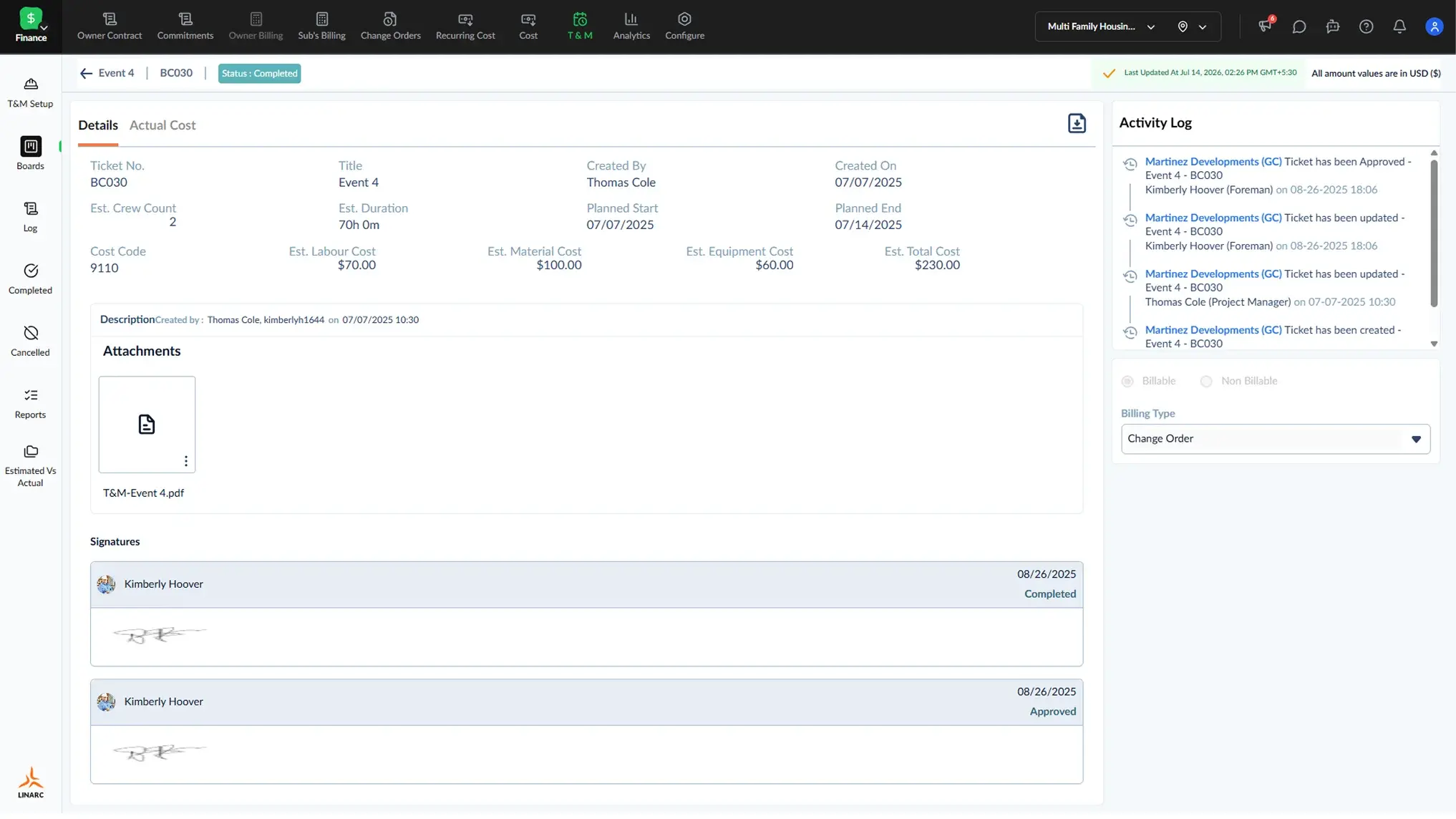Click Activity Log scroll up arrow
This screenshot has width=1456, height=819.
(1433, 153)
